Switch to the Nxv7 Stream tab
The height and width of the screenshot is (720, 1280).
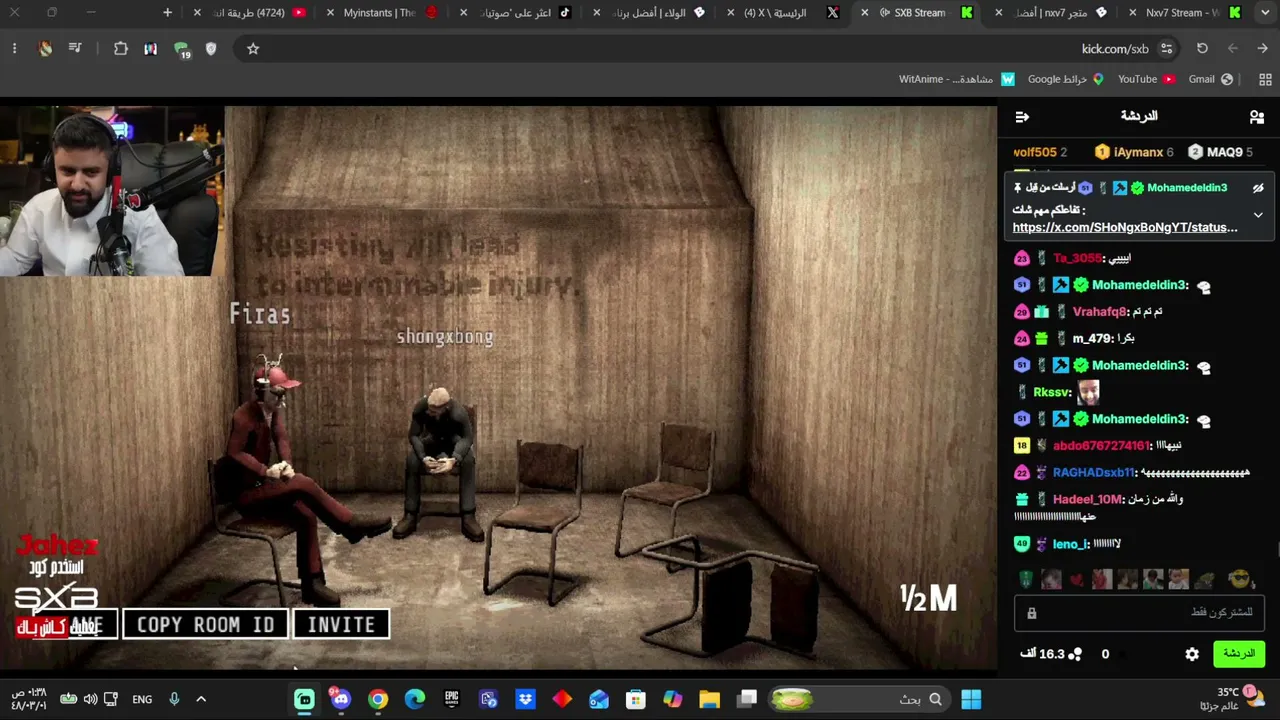click(x=1180, y=13)
